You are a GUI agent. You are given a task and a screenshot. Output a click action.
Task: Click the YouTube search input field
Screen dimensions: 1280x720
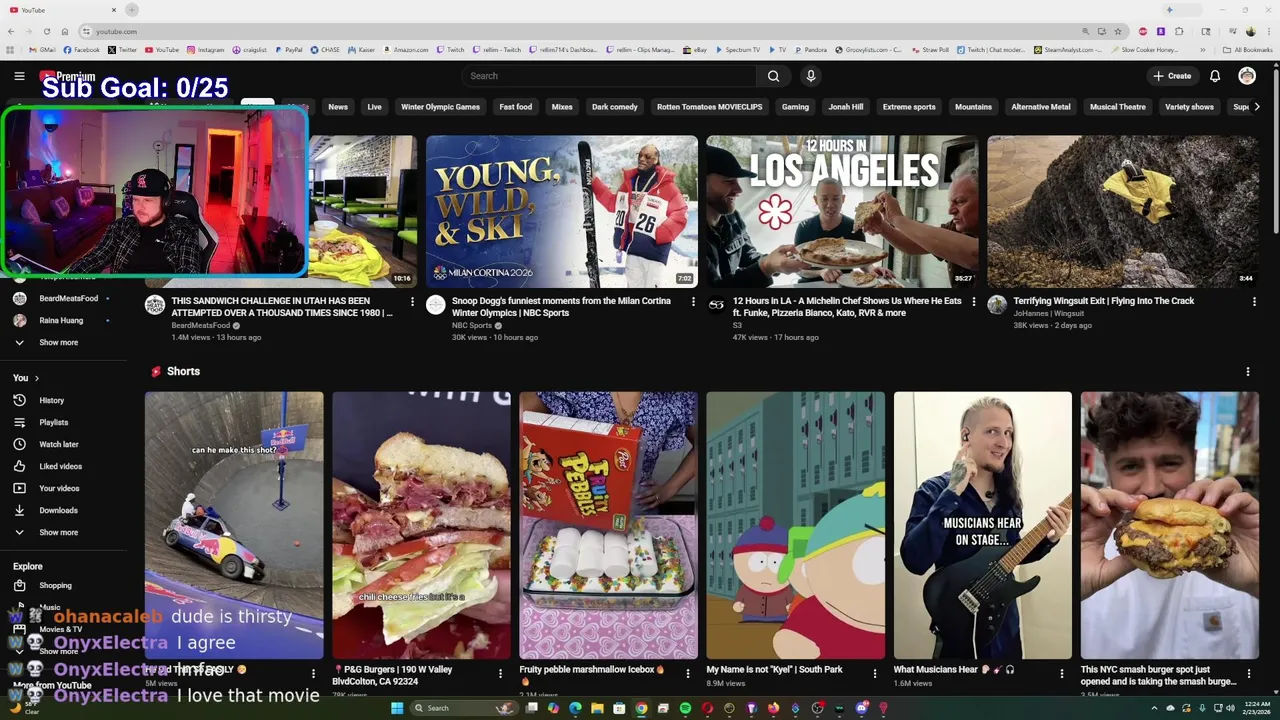609,76
